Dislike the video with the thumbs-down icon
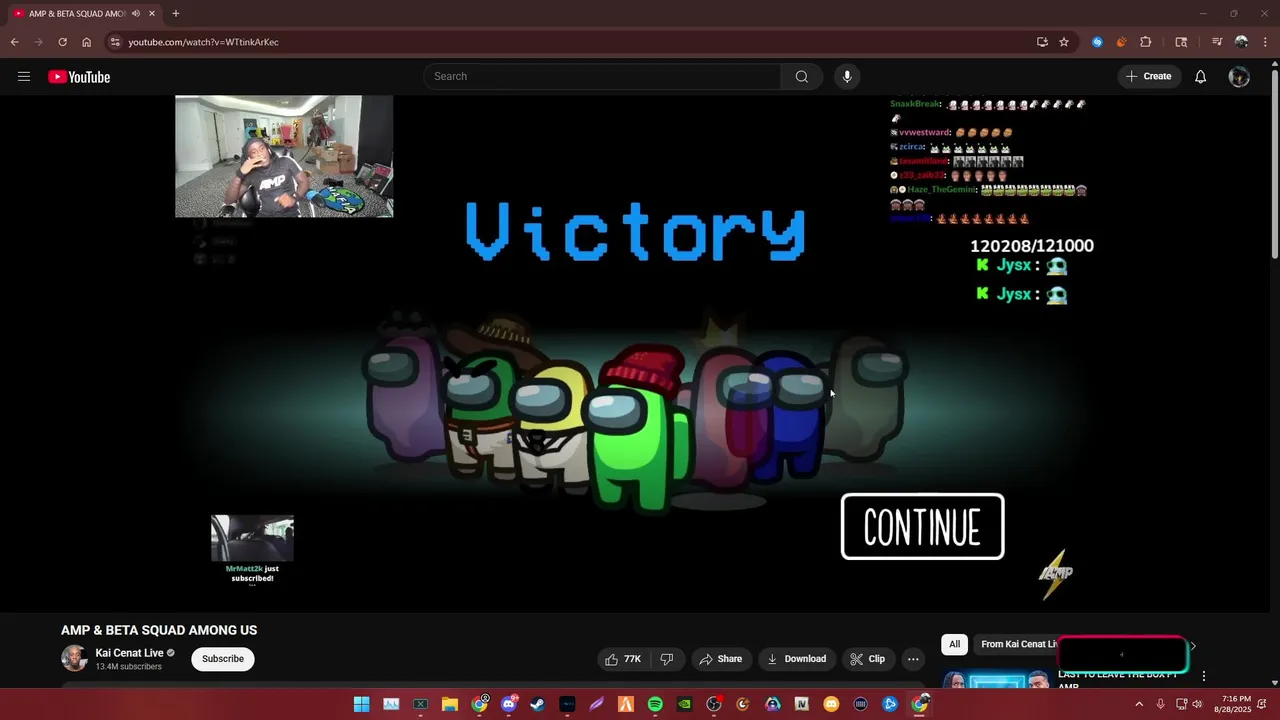This screenshot has width=1280, height=720. click(x=667, y=659)
